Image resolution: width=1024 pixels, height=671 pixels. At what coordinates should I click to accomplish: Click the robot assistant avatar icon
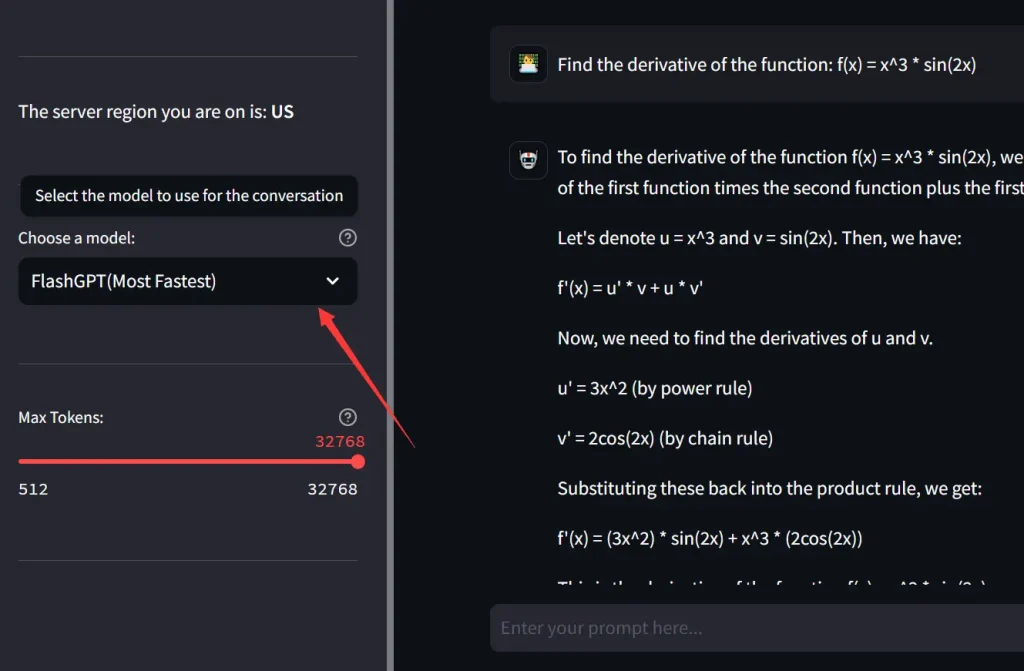coord(527,159)
